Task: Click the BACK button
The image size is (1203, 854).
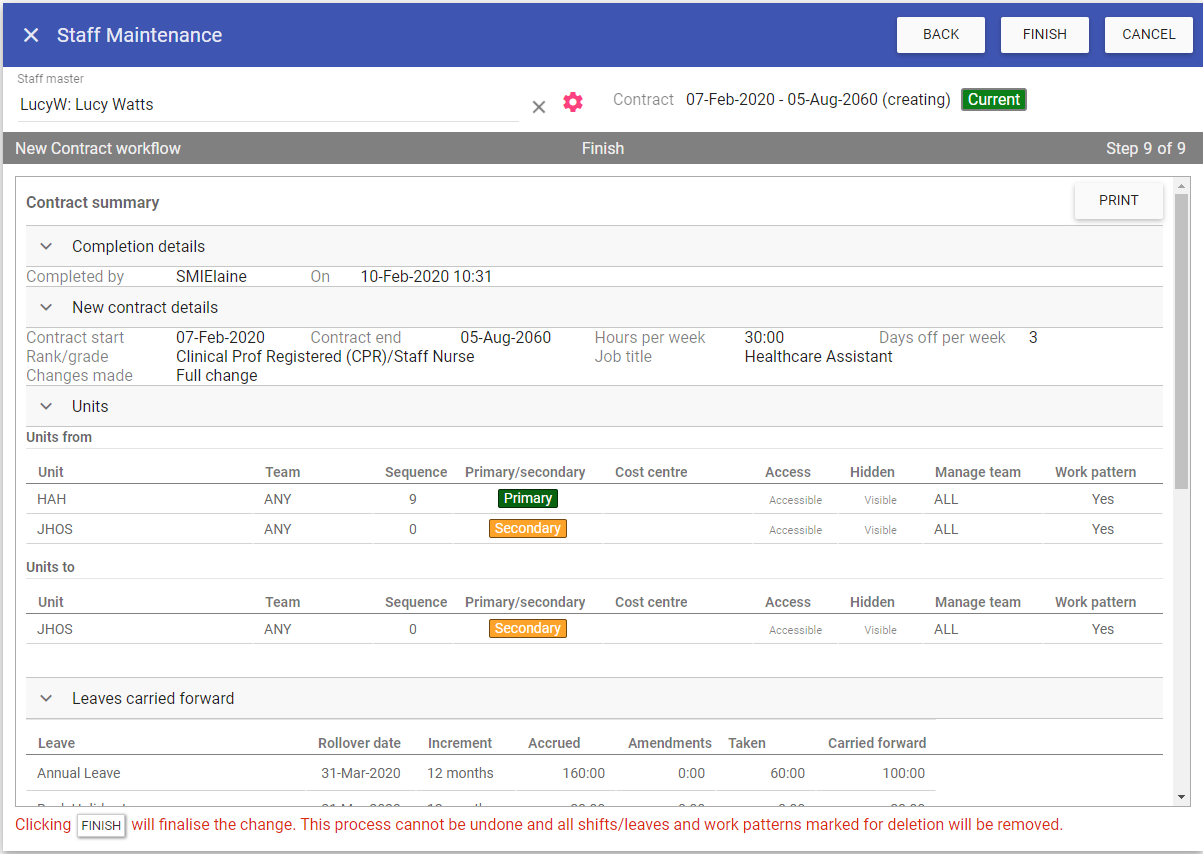Action: coord(940,35)
